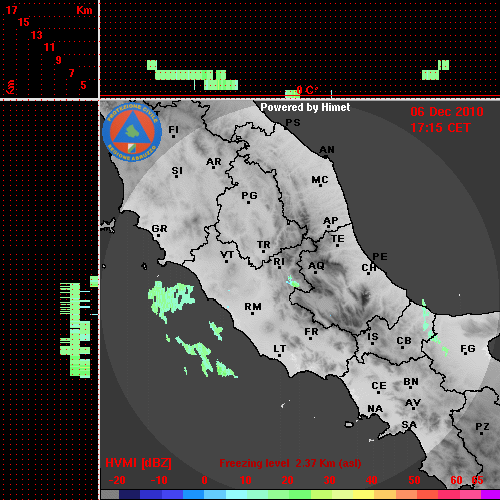
Task: Click the 7 km altitude scale label
Action: [x=71, y=73]
